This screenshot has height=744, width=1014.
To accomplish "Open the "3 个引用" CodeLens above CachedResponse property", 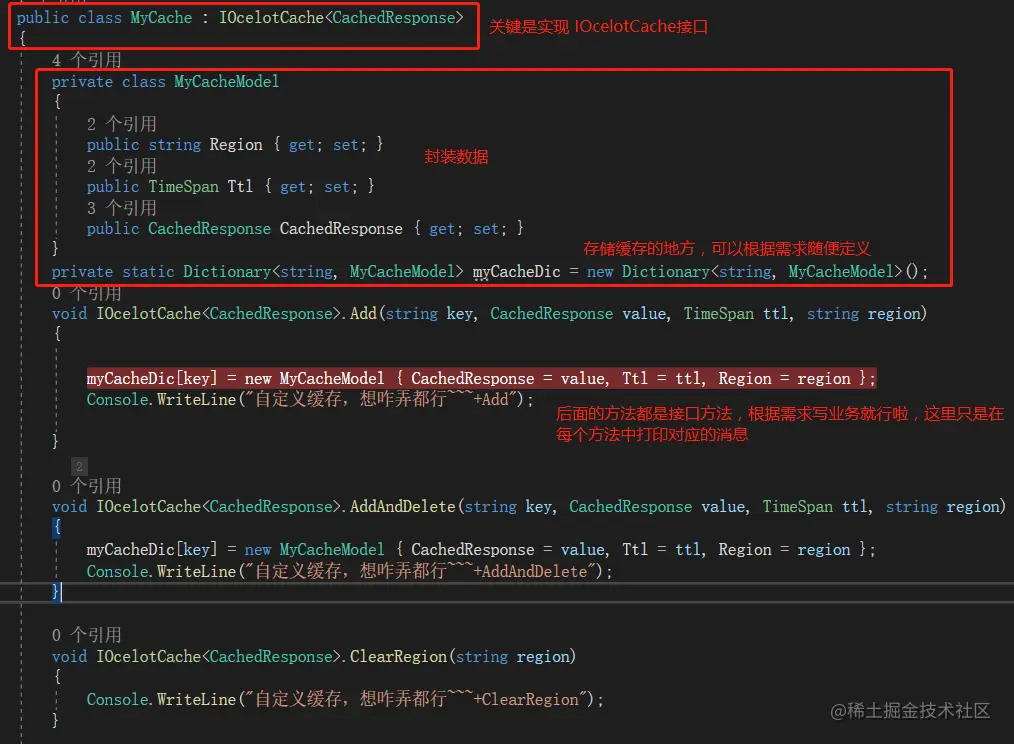I will tap(122, 208).
